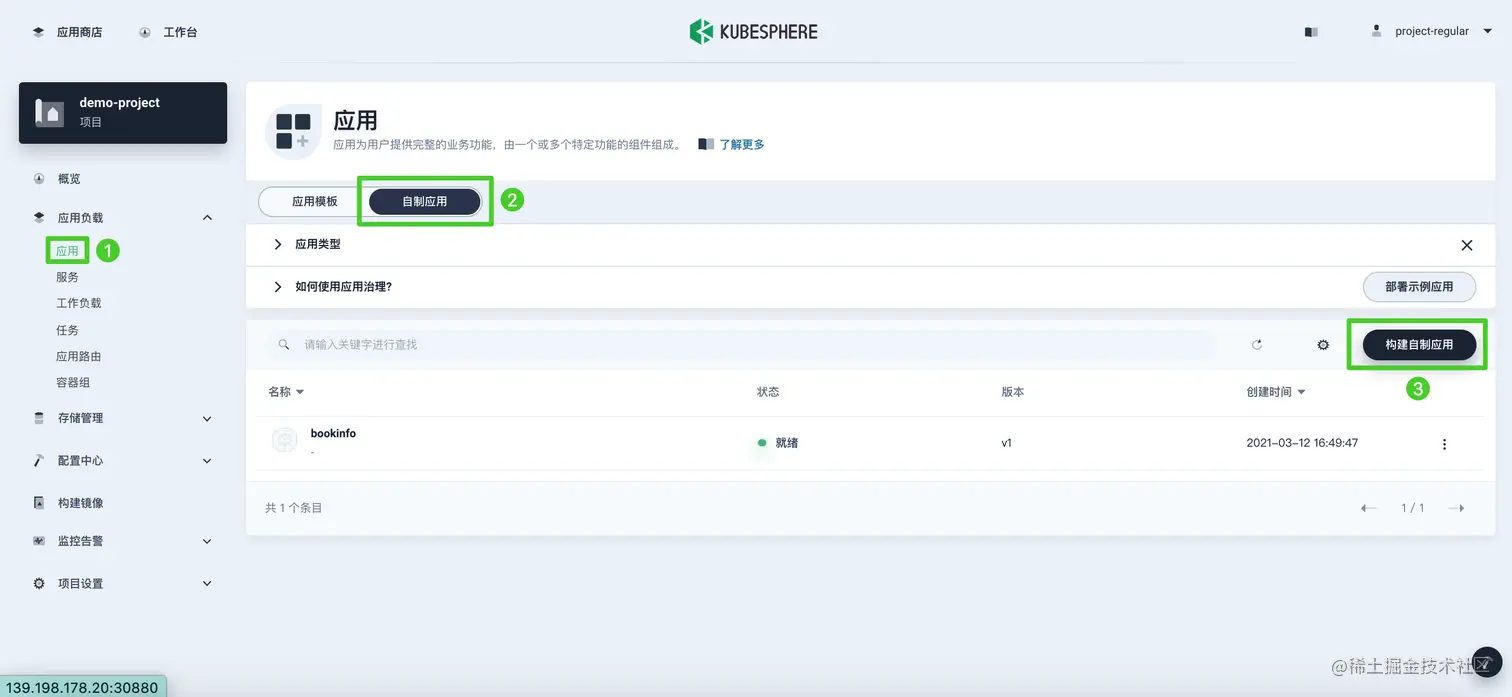
Task: Click the 部署示例应用 button
Action: coord(1419,286)
